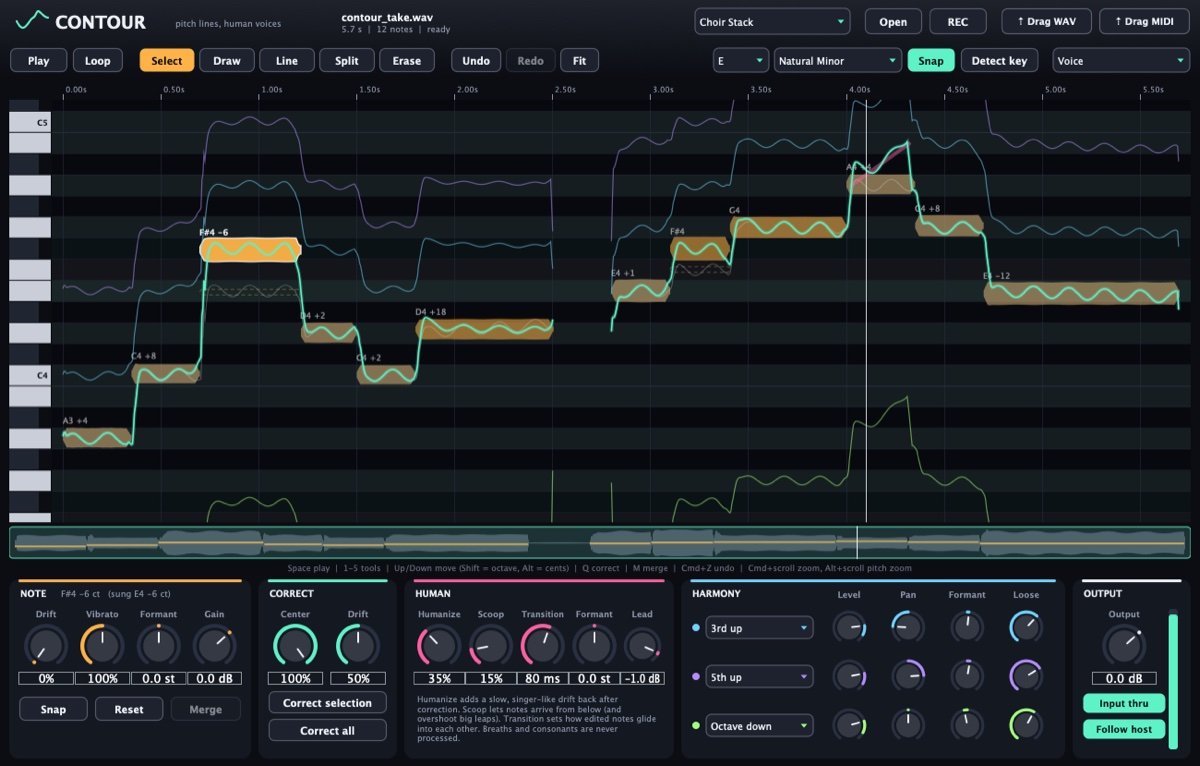The image size is (1200, 766).
Task: Click the Scoop knob
Action: click(x=491, y=646)
